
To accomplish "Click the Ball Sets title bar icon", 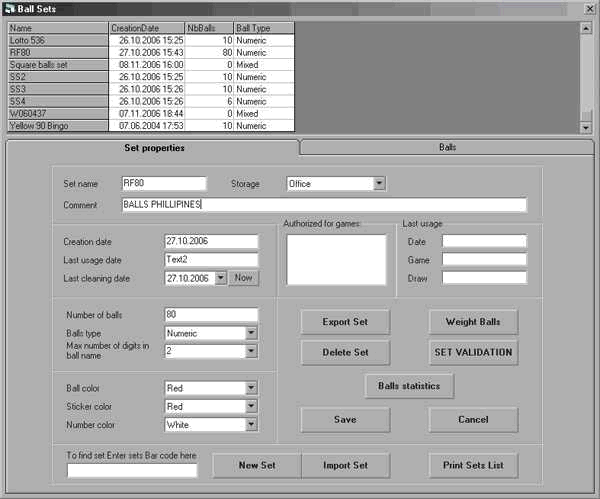I will pyautogui.click(x=11, y=8).
